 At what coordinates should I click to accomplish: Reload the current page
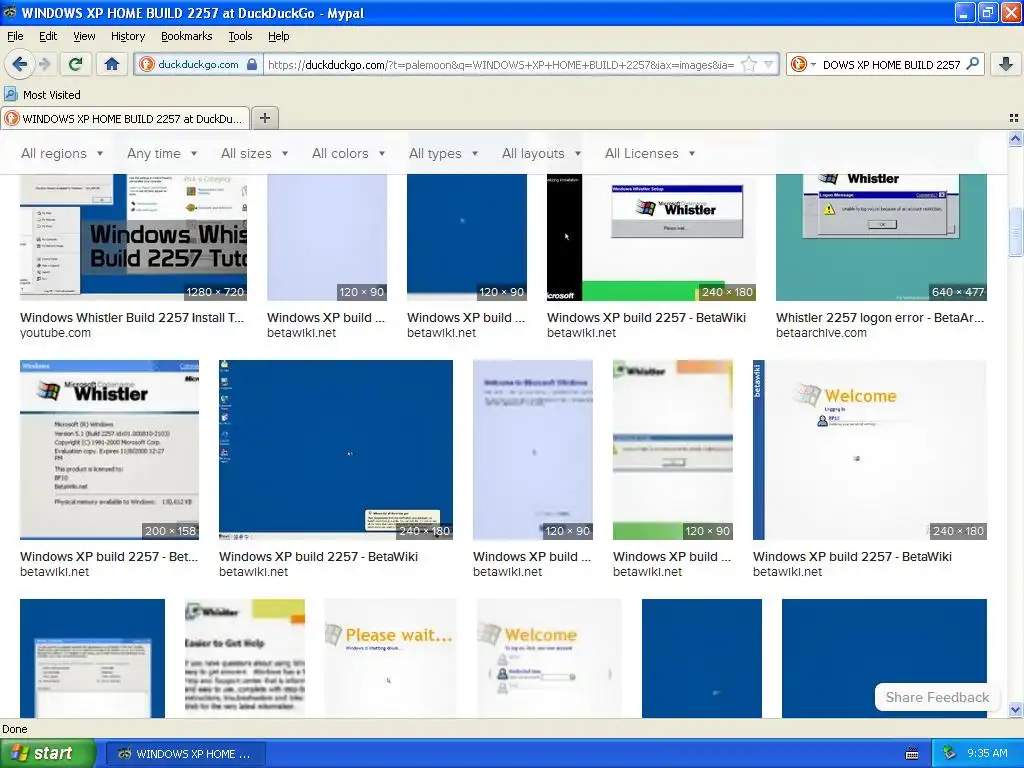(x=75, y=64)
